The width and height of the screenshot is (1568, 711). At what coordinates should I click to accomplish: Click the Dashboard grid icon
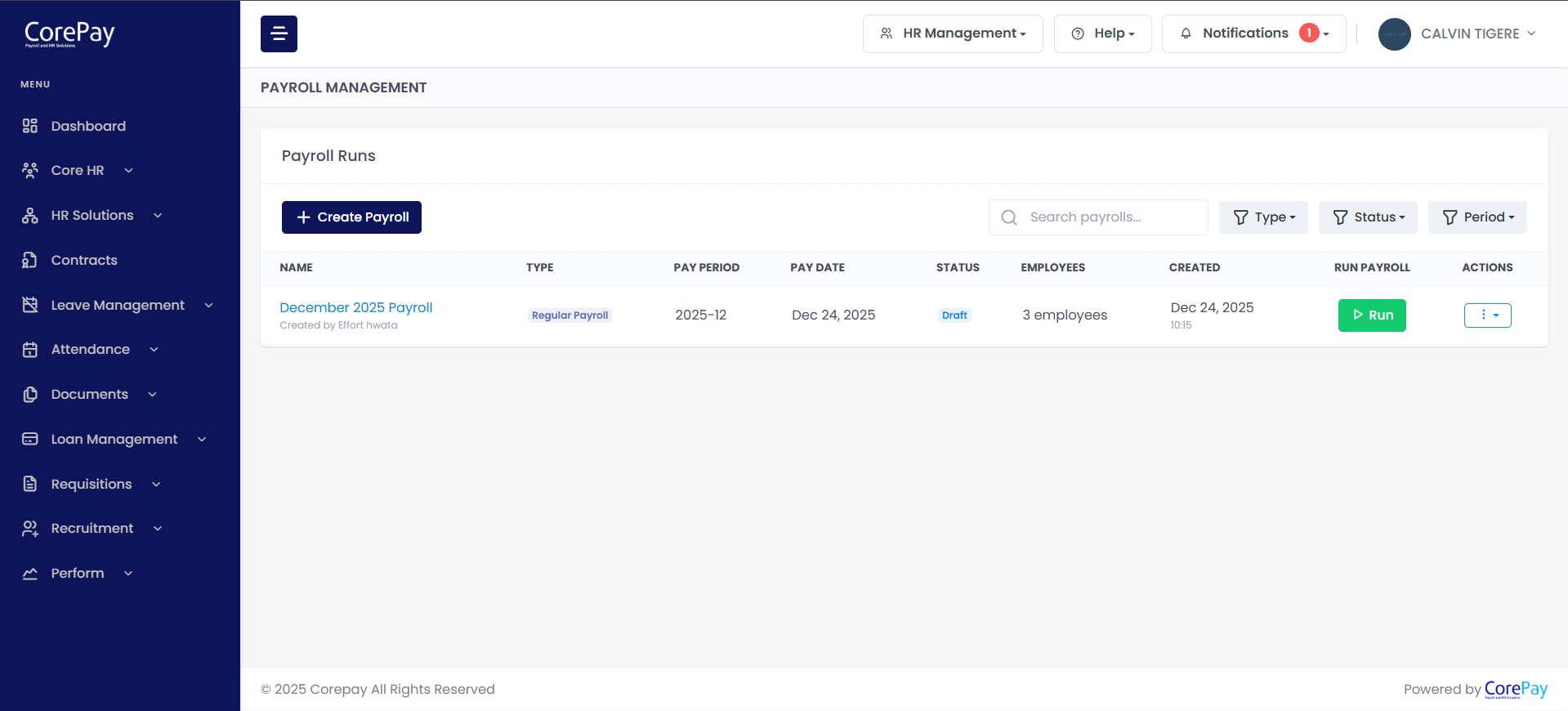click(30, 126)
